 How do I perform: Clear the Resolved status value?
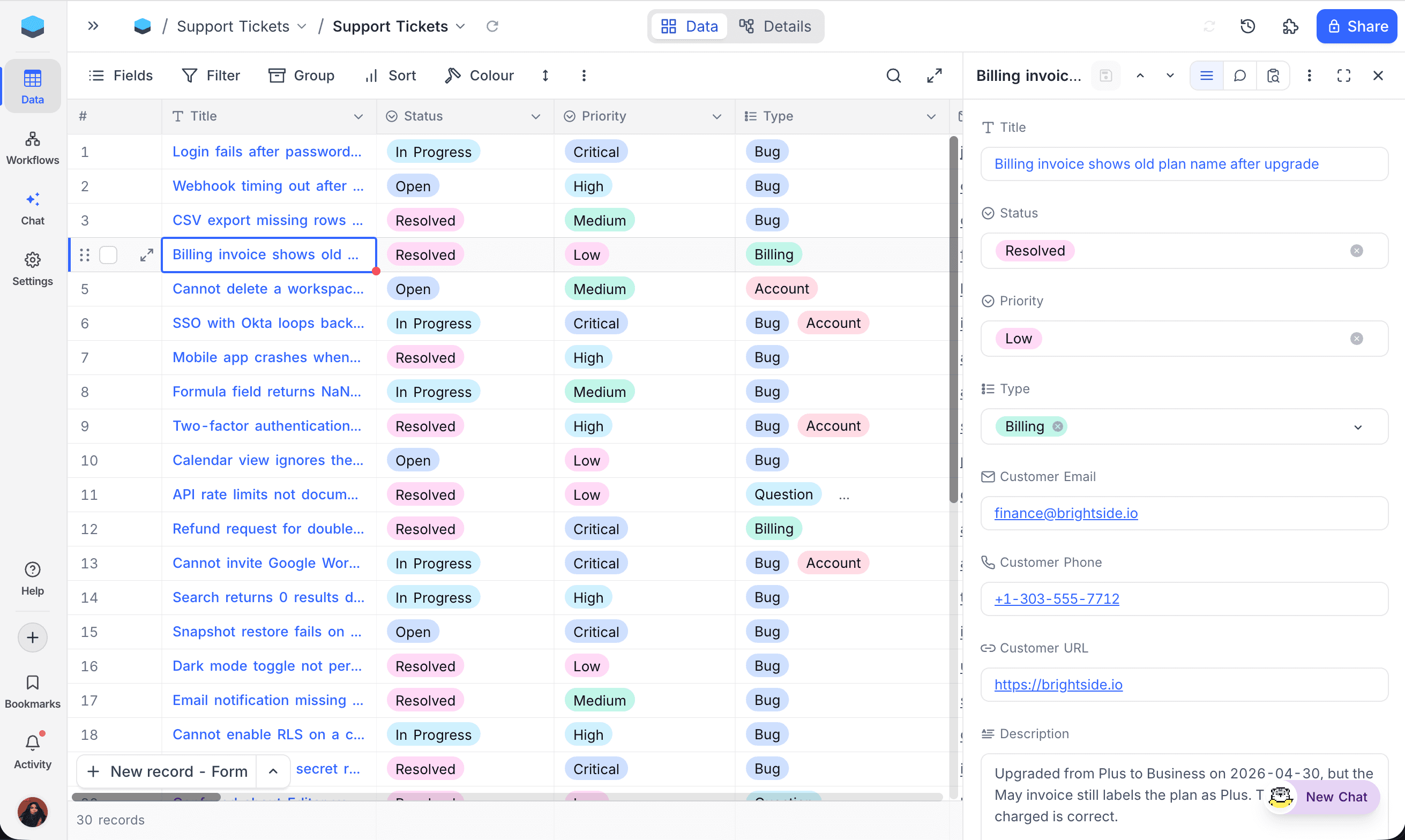point(1356,251)
